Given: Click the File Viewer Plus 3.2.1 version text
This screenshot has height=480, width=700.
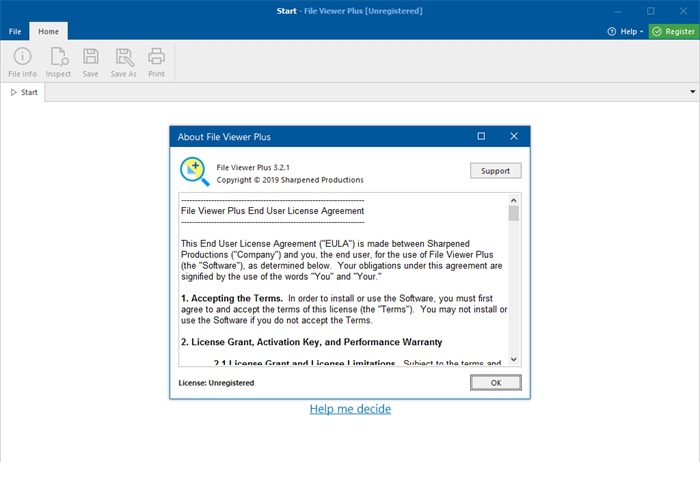Looking at the screenshot, I should 253,167.
